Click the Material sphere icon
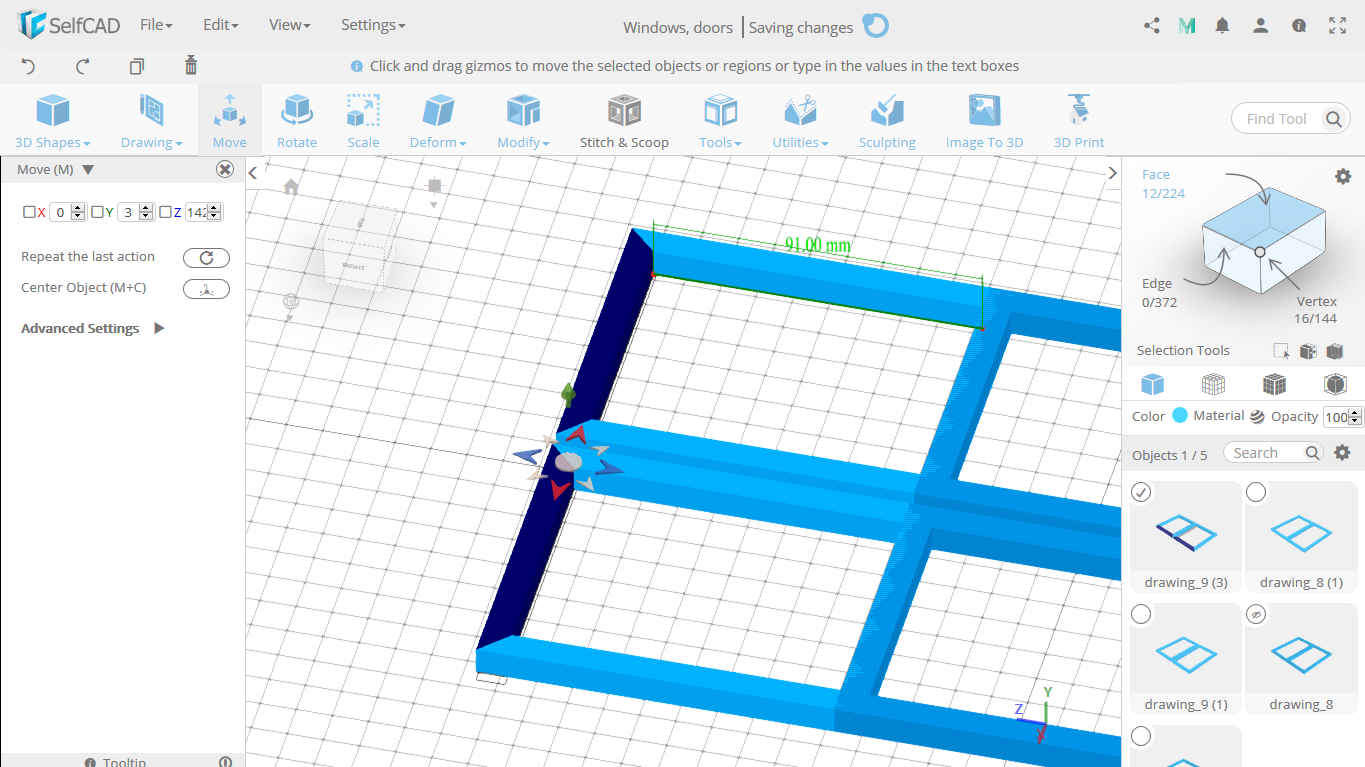 [1257, 417]
